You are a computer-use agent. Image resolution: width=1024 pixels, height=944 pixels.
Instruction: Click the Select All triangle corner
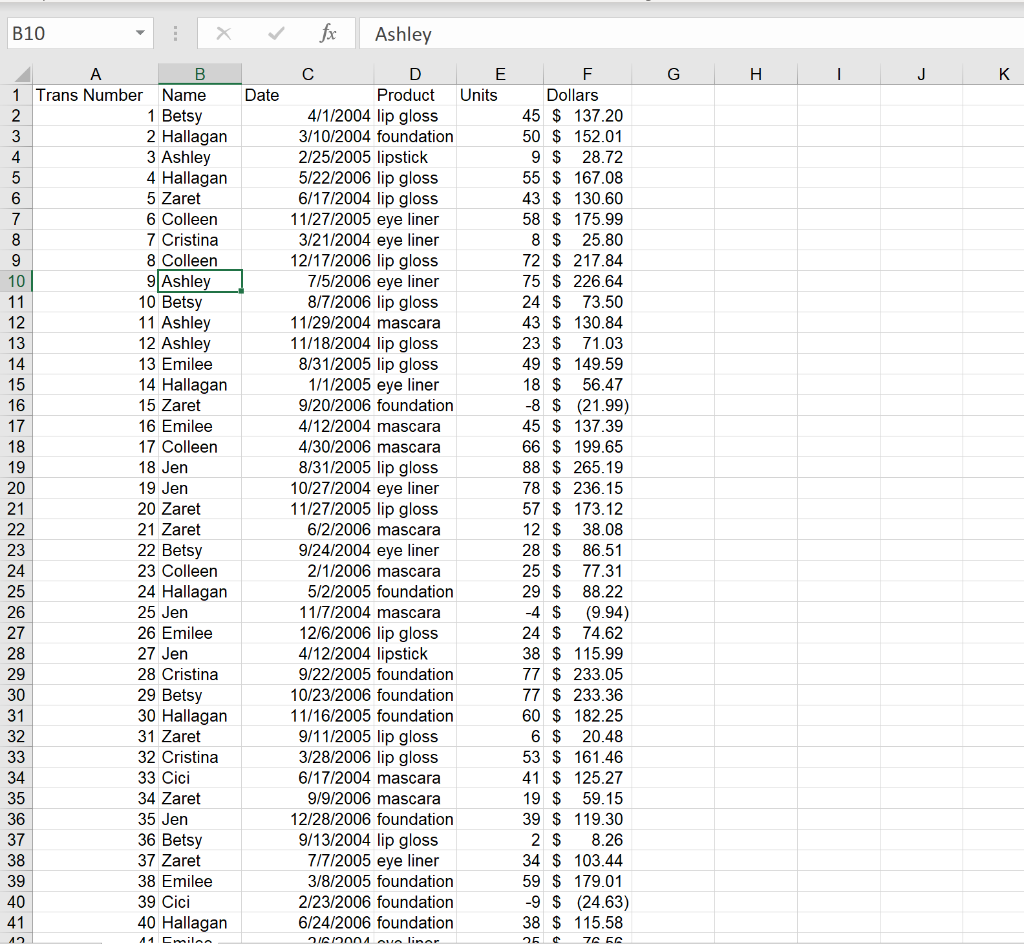(20, 74)
